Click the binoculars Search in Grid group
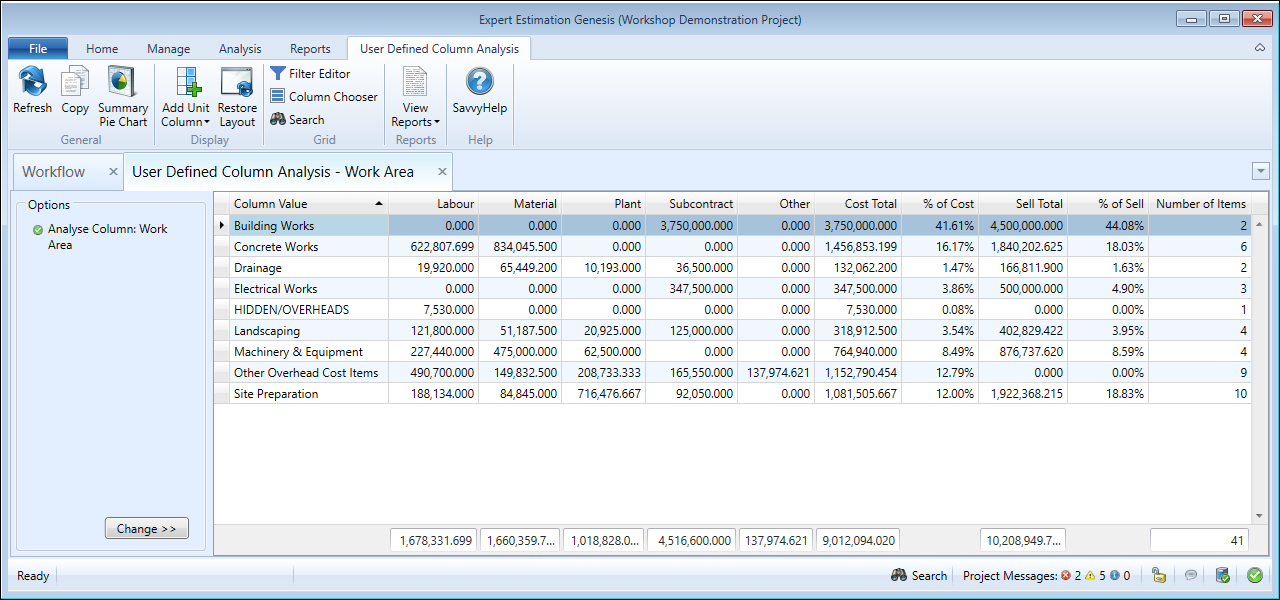 point(297,120)
